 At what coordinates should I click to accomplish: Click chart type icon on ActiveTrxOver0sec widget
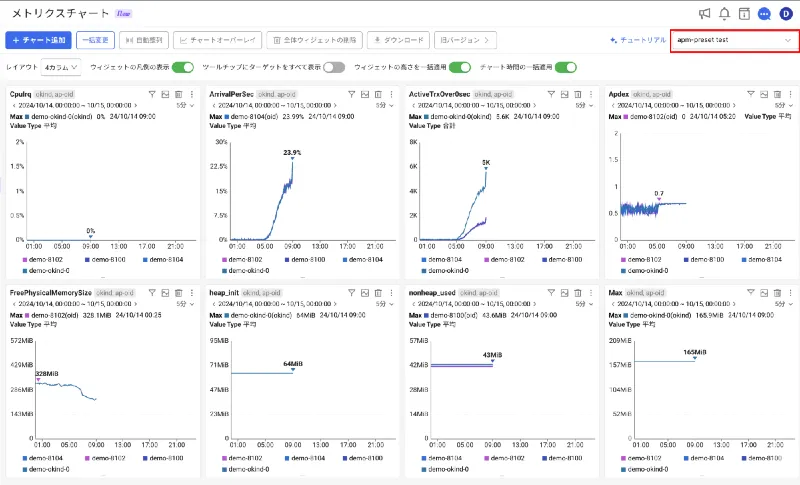click(564, 94)
